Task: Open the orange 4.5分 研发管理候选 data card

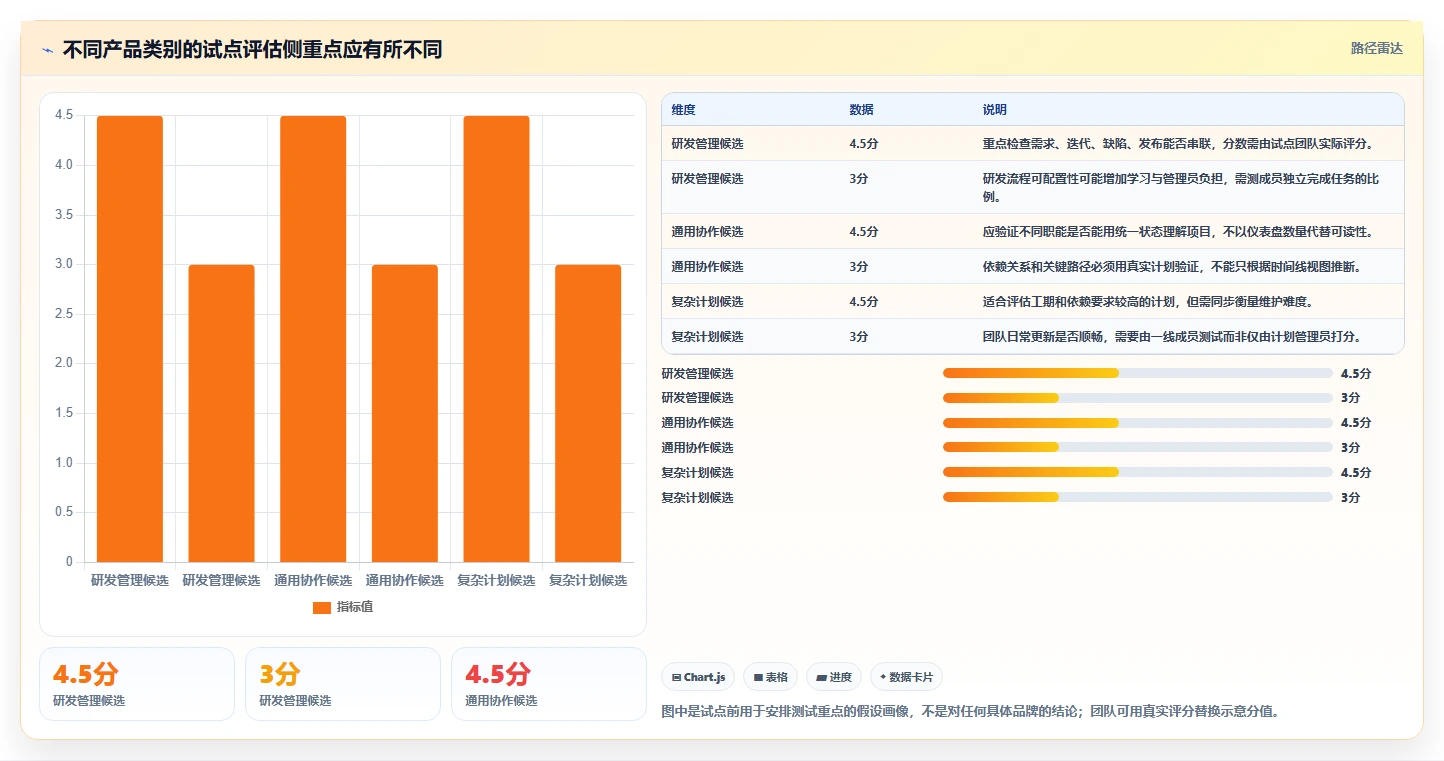Action: pos(137,684)
